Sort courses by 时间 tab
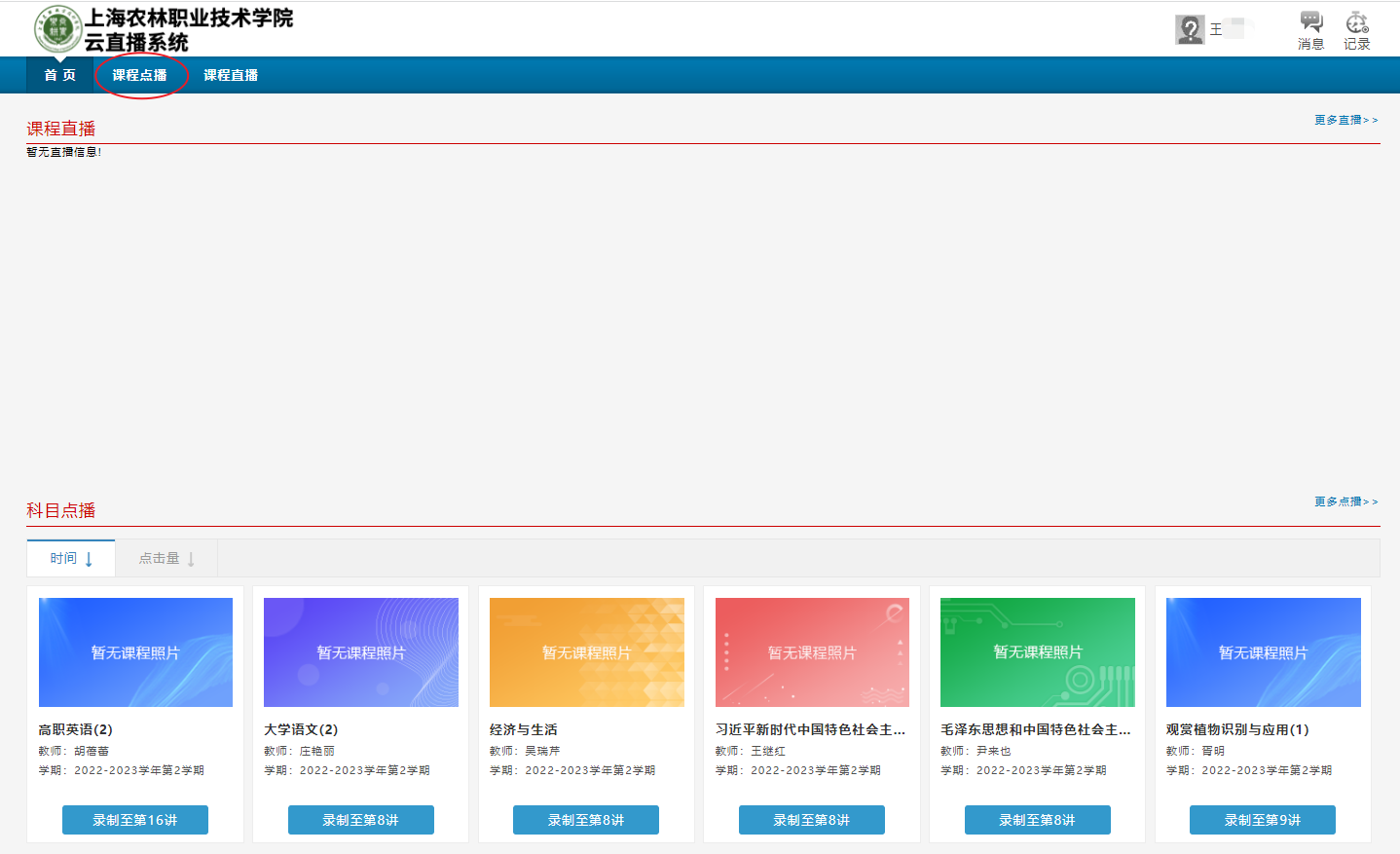The height and width of the screenshot is (854, 1400). tap(71, 558)
